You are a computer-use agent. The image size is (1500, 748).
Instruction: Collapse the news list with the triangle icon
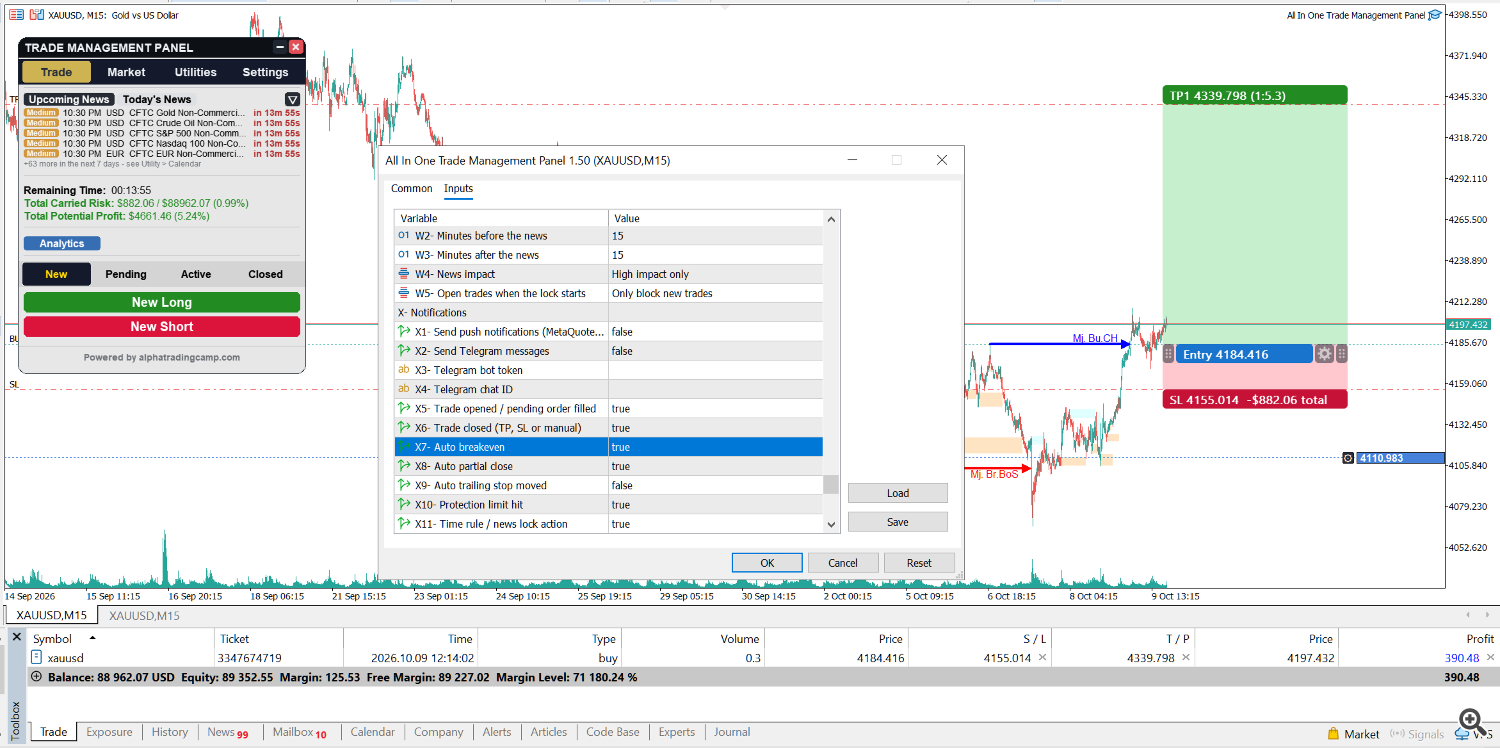(x=292, y=99)
